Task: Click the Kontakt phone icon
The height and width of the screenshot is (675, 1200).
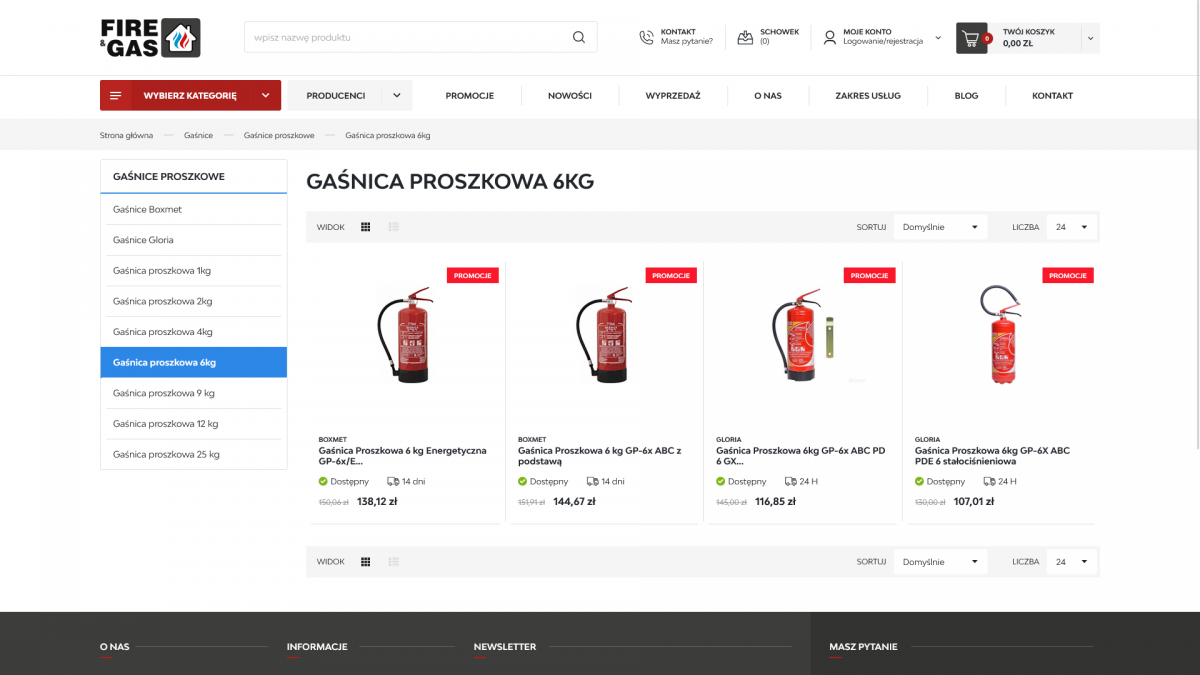Action: point(646,38)
